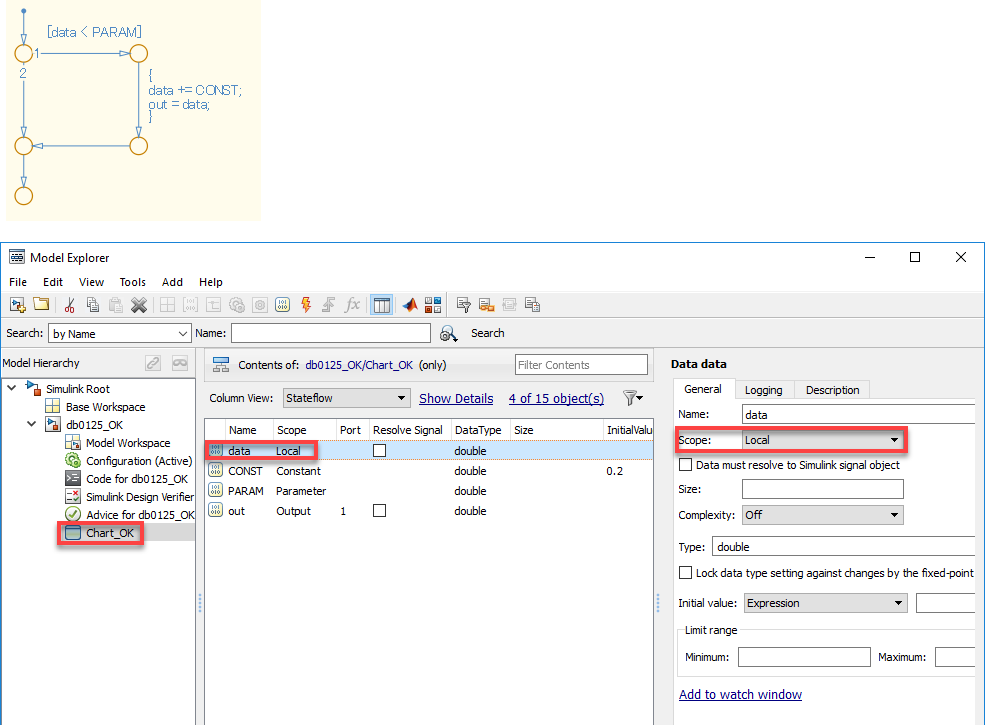Select Model Workspace in the hierarchy tree

tap(127, 443)
